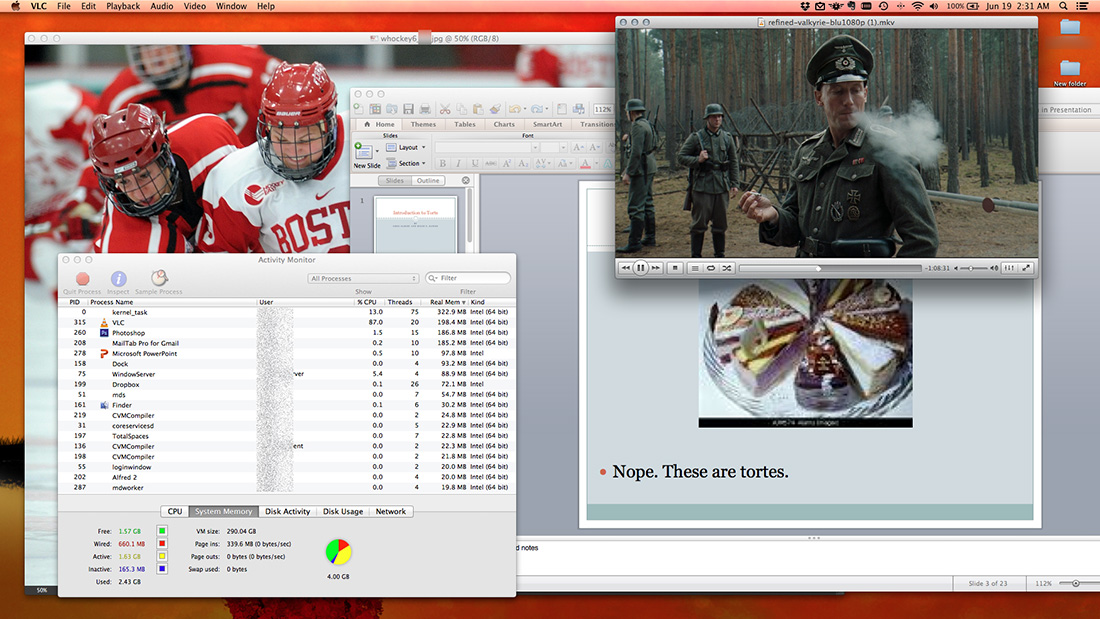Pause the VLC video playback
The width and height of the screenshot is (1100, 619).
[x=640, y=268]
